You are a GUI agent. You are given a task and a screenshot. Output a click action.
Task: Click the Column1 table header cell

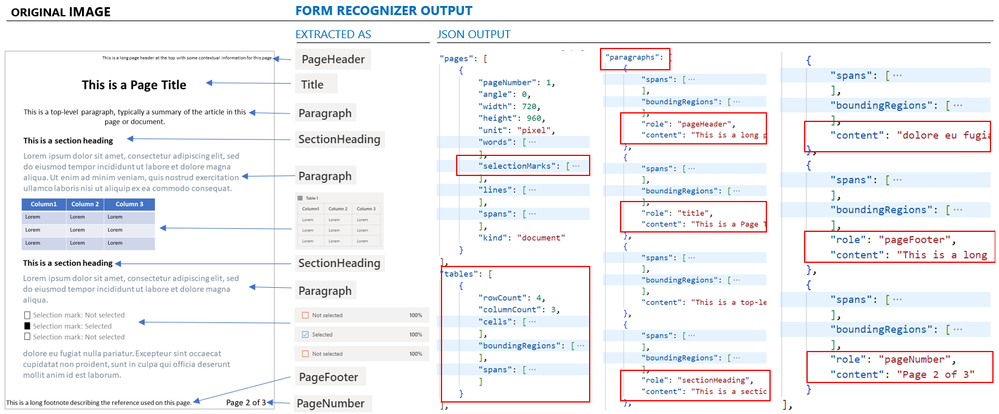click(x=44, y=204)
